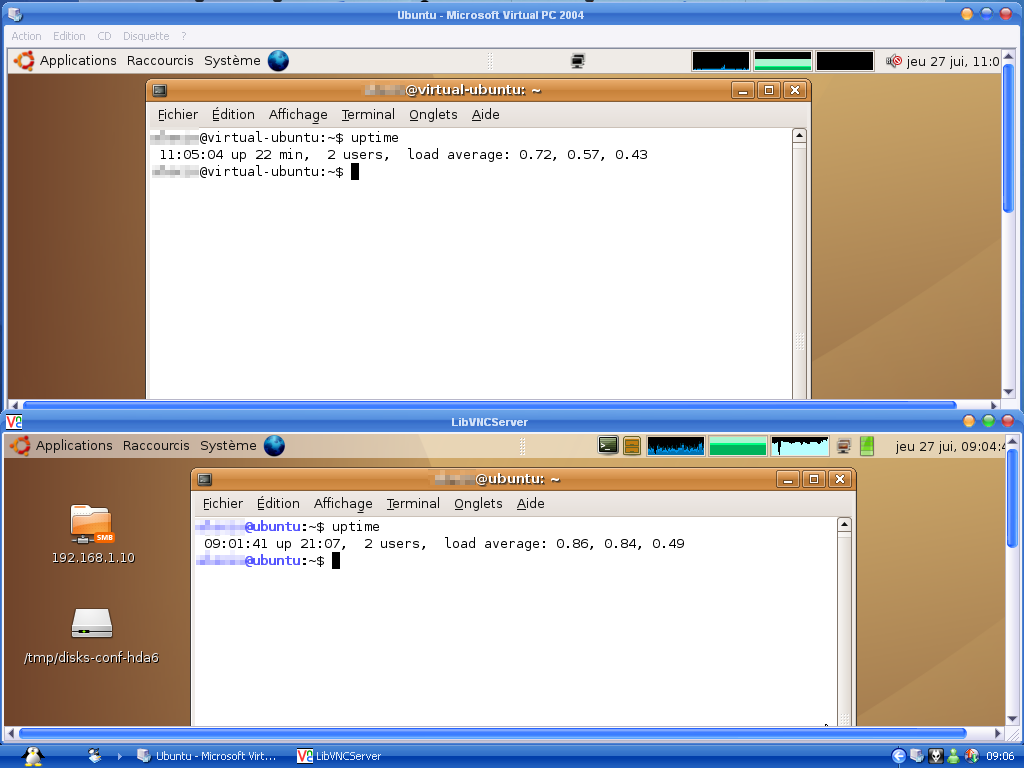Open the CPU usage graph in the Virtual PC Ubuntu panel
Viewport: 1024px width, 768px height.
click(x=720, y=61)
